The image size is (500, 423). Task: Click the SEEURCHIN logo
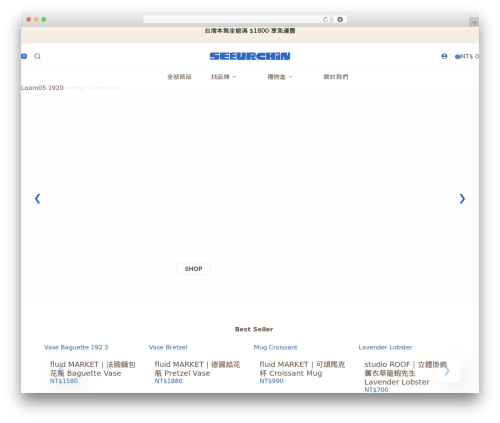click(250, 56)
